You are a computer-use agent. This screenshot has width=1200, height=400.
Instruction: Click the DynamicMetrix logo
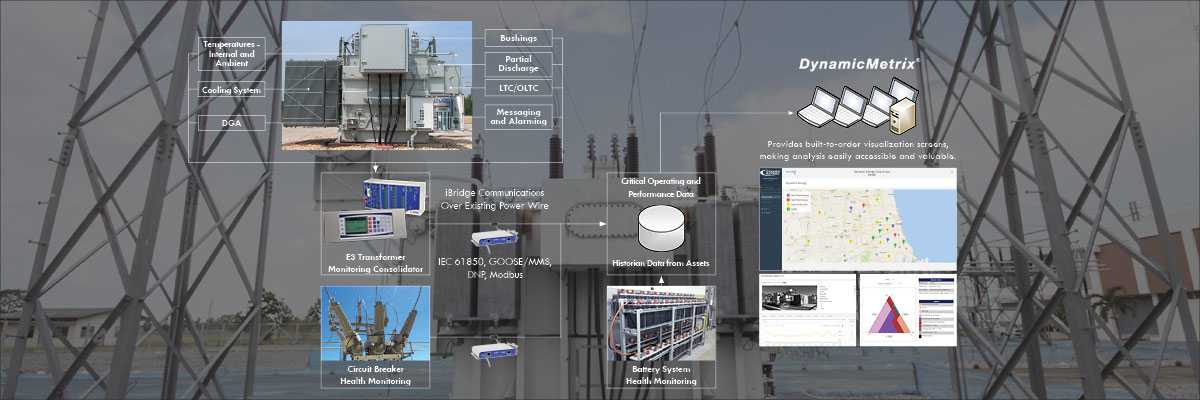click(859, 64)
